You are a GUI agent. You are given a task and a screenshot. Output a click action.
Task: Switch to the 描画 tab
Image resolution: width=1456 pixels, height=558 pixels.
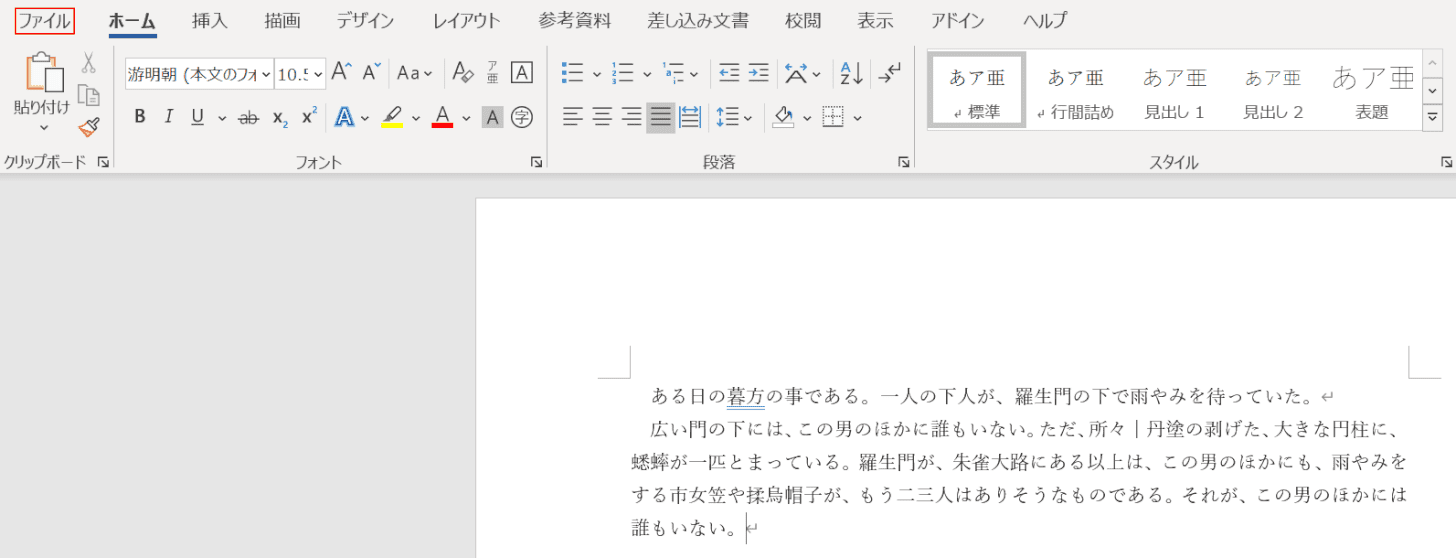(282, 20)
